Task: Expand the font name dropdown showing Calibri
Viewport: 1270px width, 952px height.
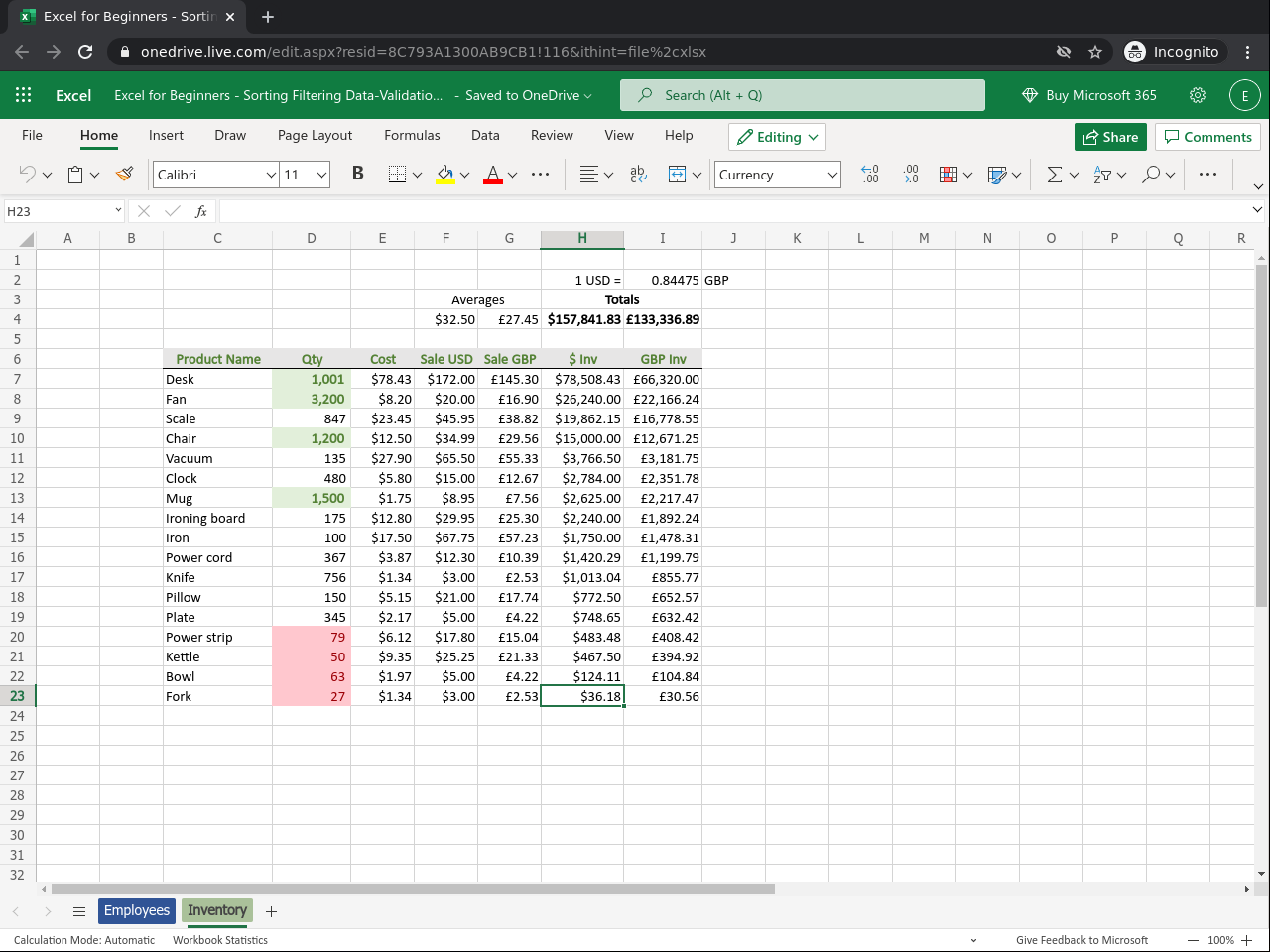Action: 270,175
